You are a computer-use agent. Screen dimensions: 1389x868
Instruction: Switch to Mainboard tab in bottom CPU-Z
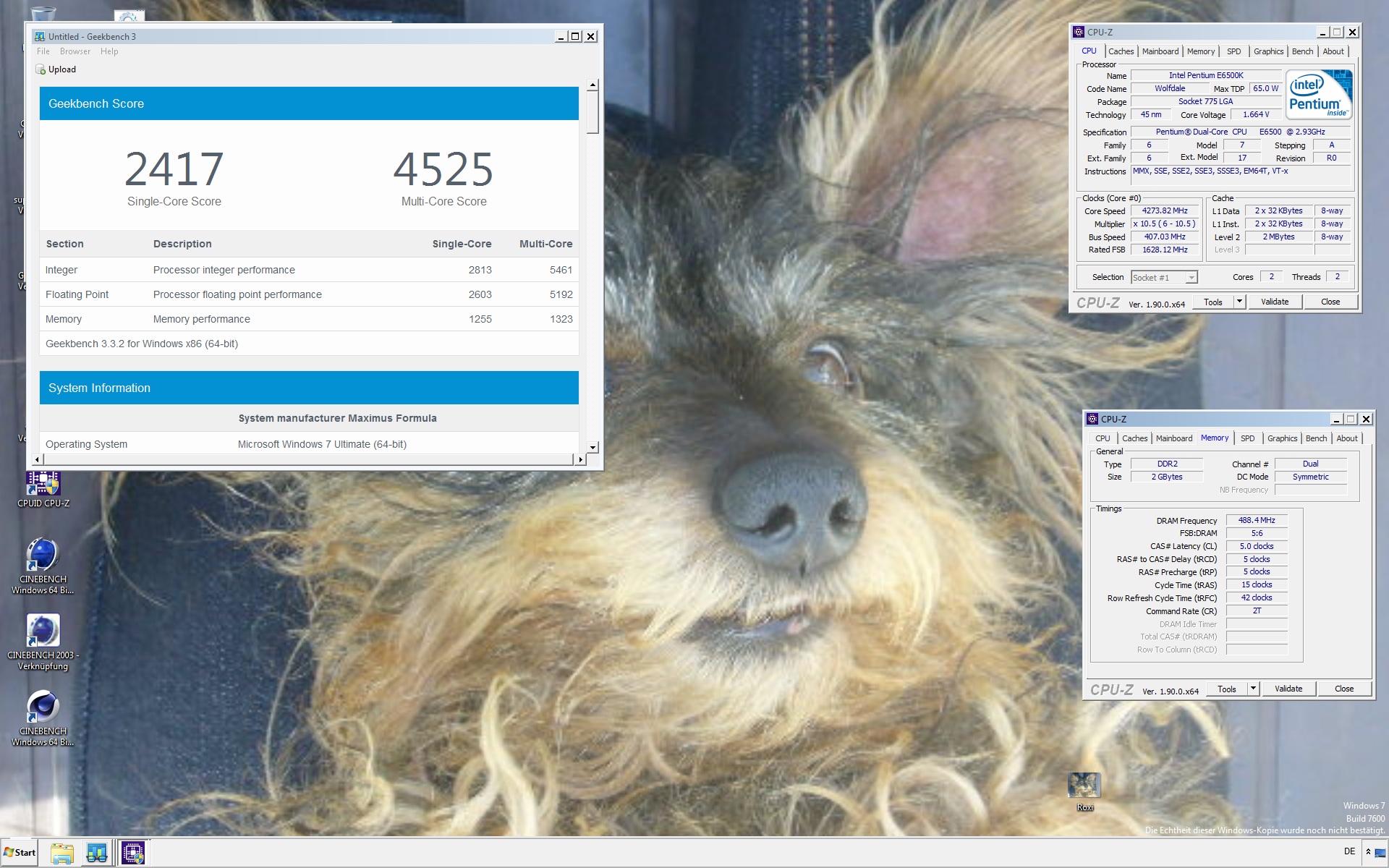coord(1174,438)
